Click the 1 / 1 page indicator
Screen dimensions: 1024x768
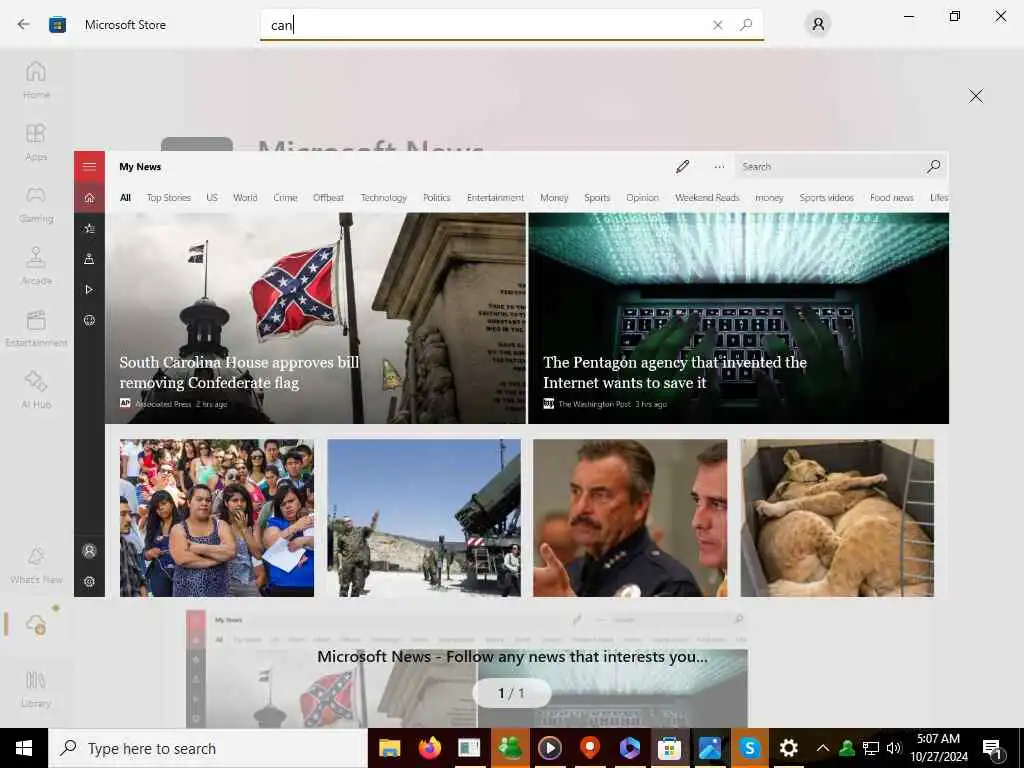pyautogui.click(x=511, y=693)
